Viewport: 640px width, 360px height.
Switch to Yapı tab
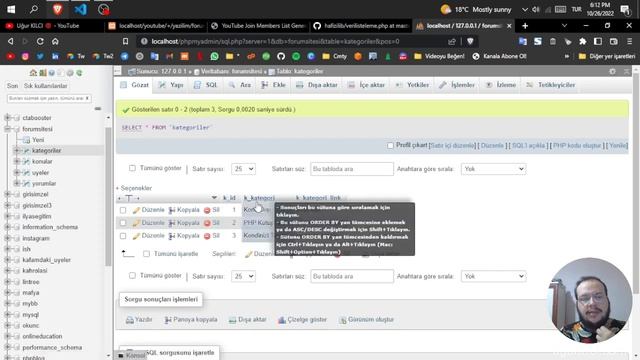[171, 85]
